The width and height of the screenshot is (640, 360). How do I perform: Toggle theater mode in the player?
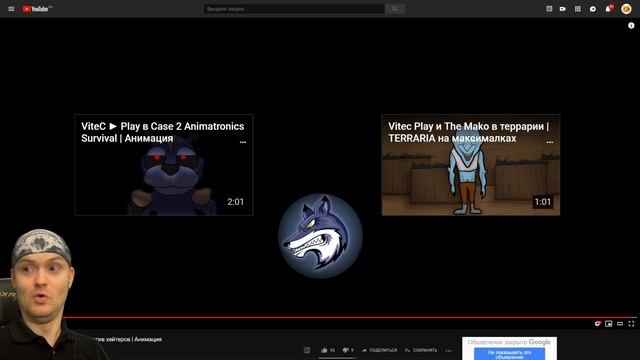[x=620, y=324]
